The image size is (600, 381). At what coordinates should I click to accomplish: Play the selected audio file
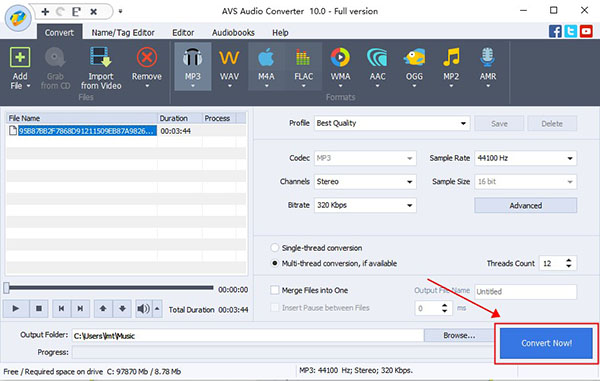(16, 308)
